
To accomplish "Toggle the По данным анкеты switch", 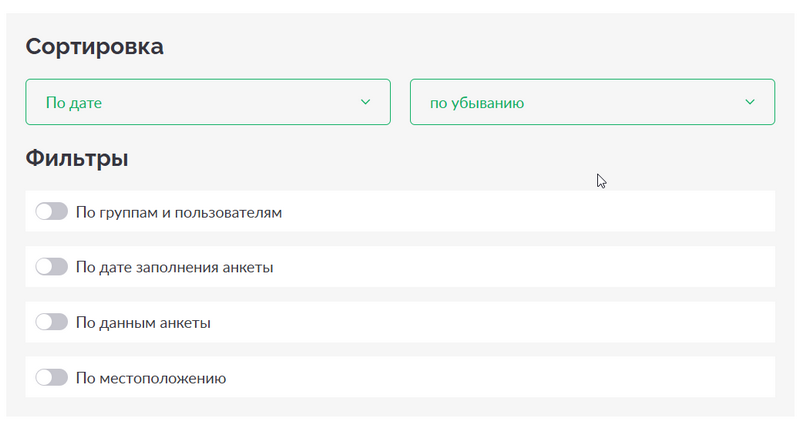I will [52, 322].
